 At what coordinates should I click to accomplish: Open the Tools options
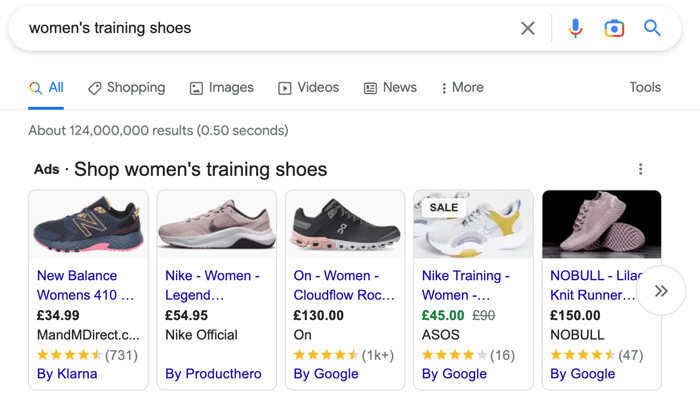click(645, 87)
